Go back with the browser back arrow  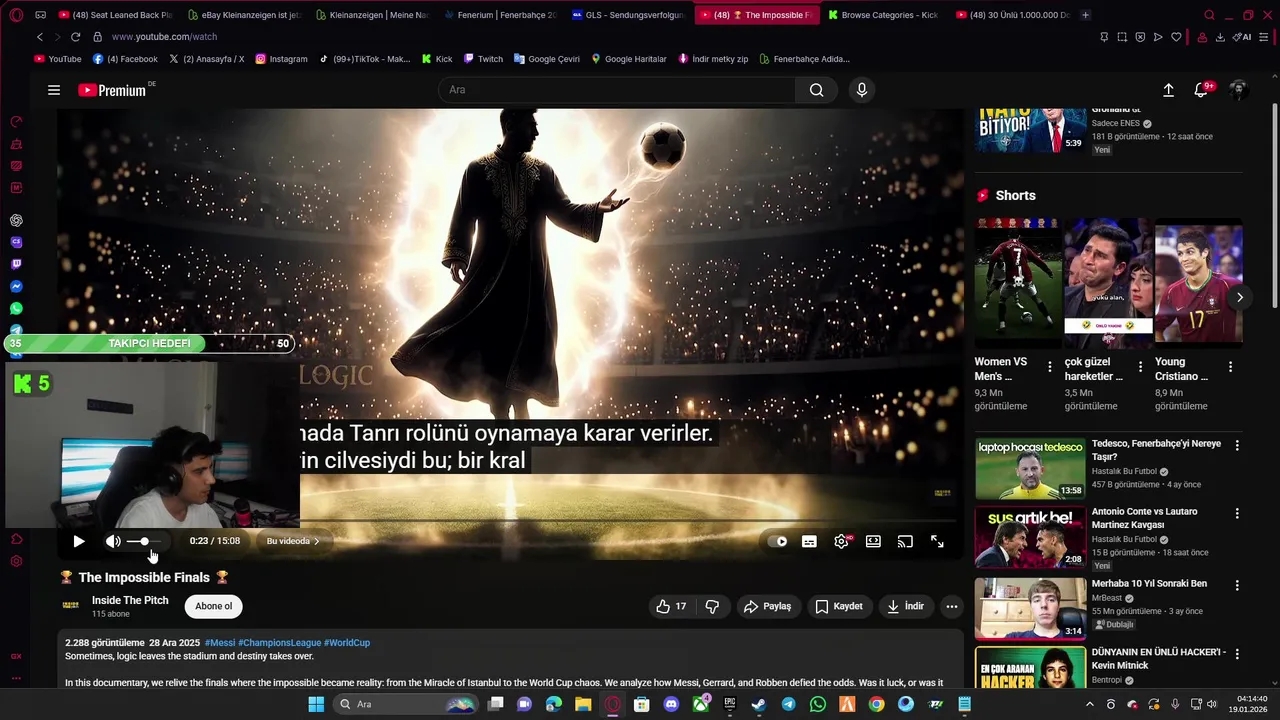coord(40,37)
